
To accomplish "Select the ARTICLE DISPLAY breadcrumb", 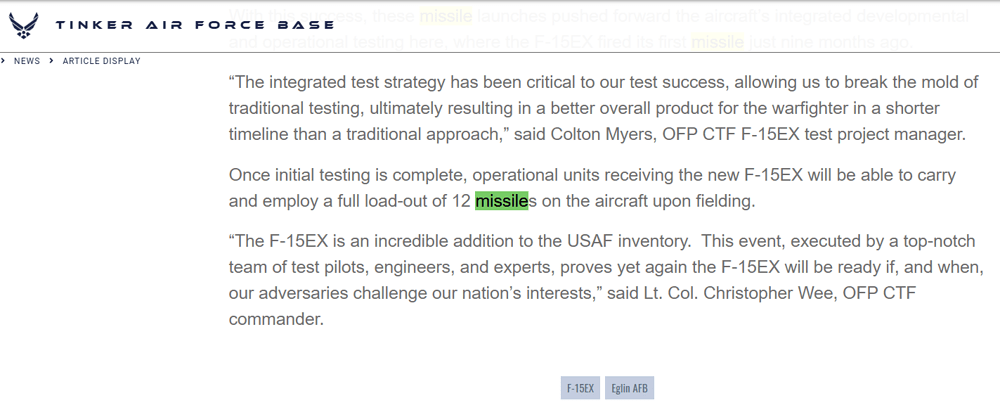I will pyautogui.click(x=101, y=61).
